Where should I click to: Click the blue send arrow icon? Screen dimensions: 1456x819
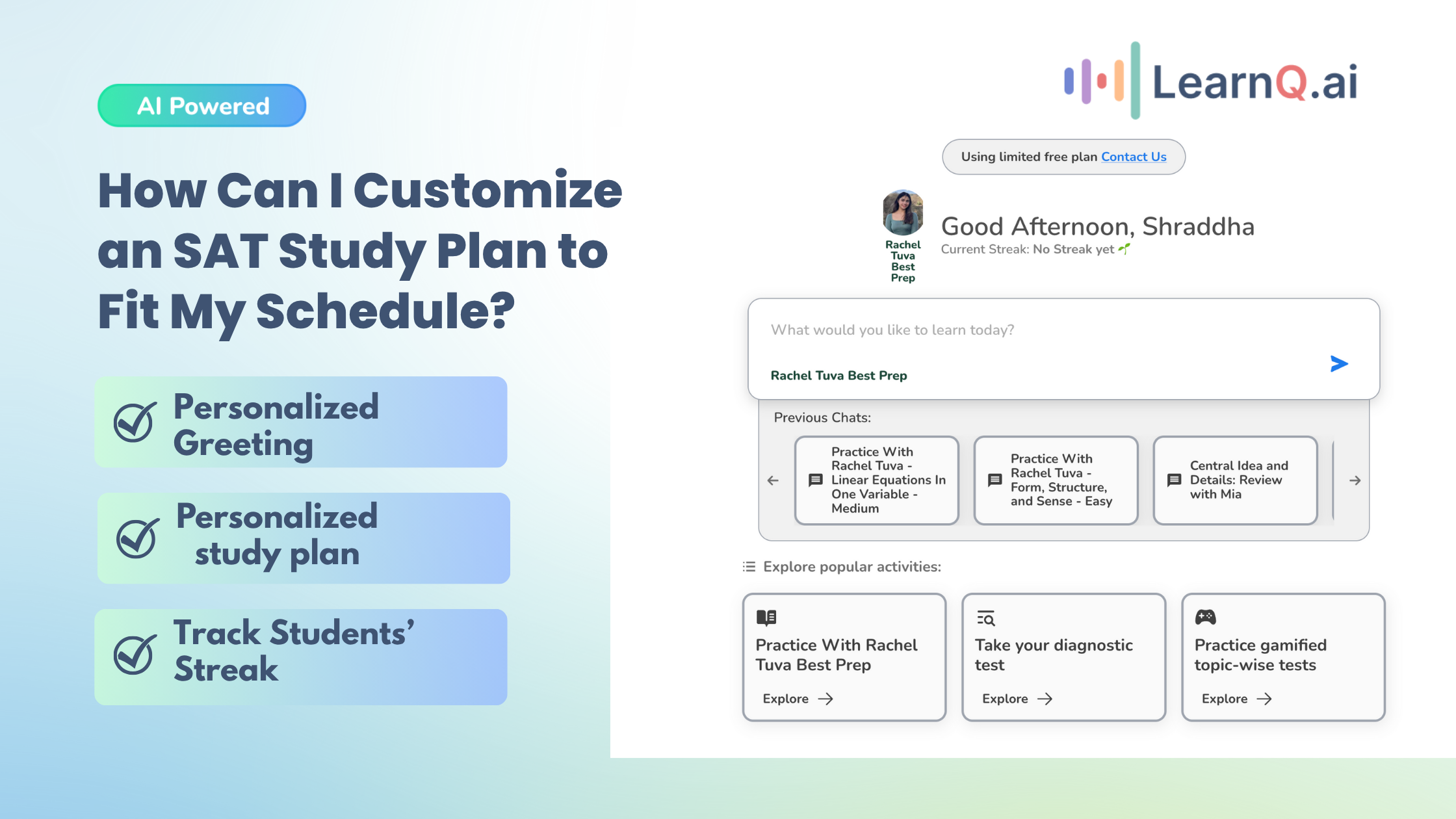point(1338,364)
